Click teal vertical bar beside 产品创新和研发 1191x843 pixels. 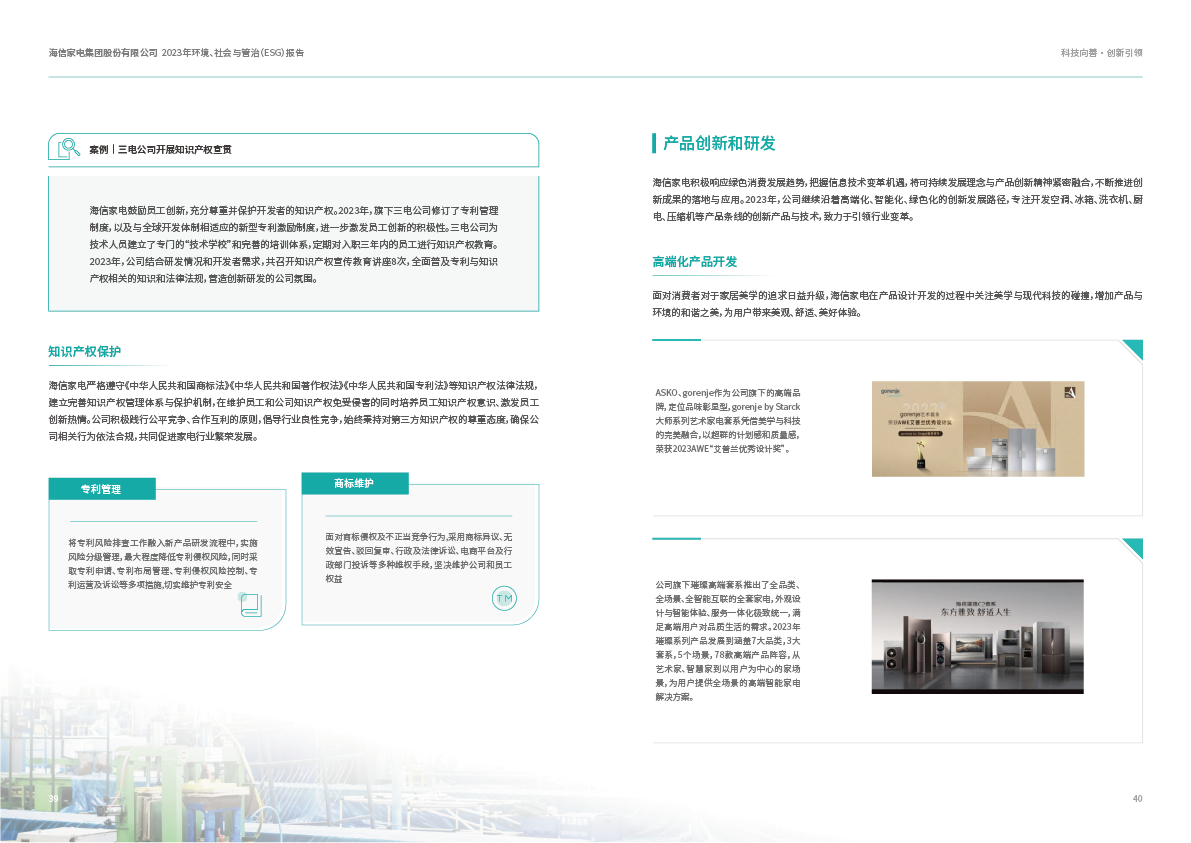pos(654,143)
